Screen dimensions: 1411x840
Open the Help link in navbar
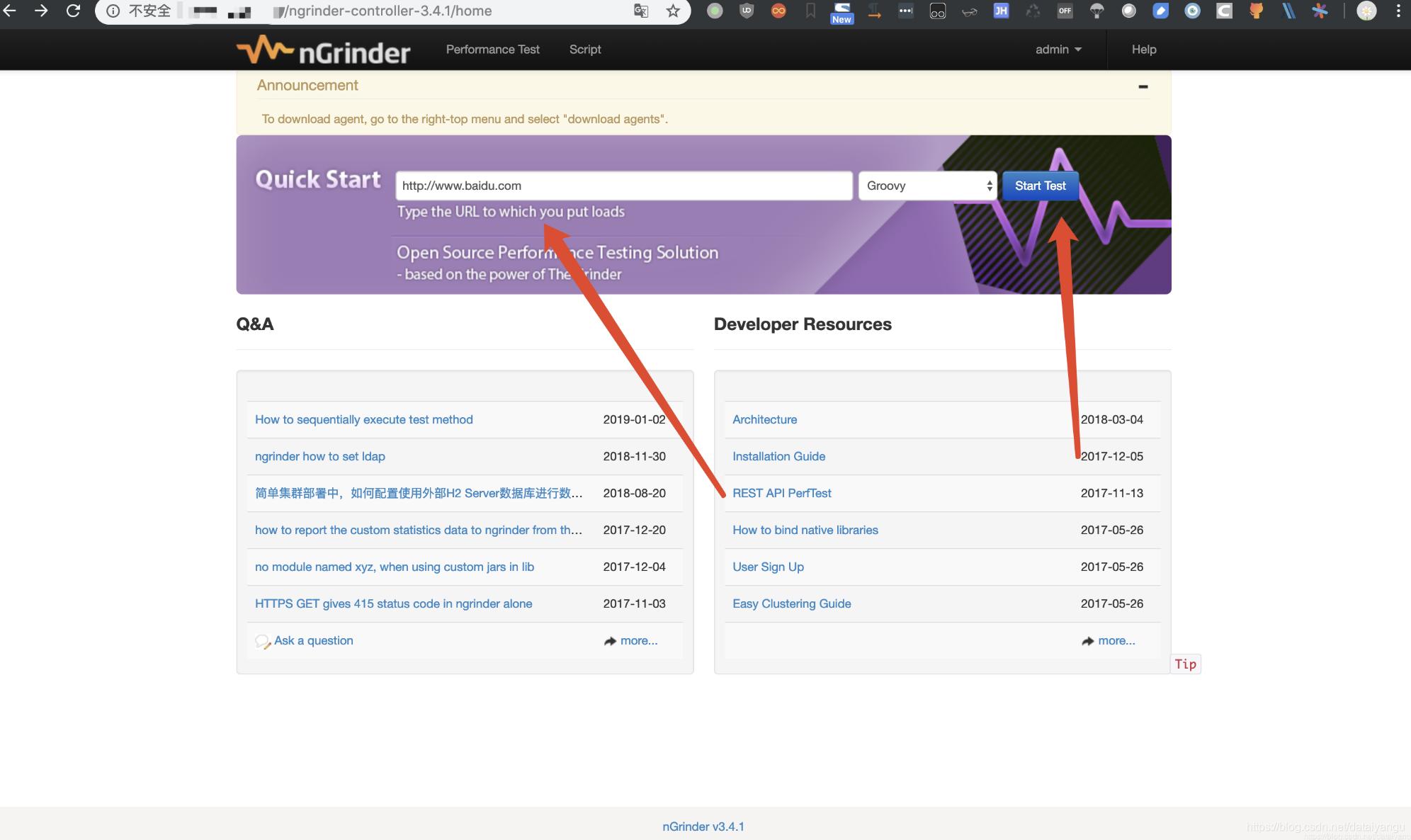[x=1143, y=50]
